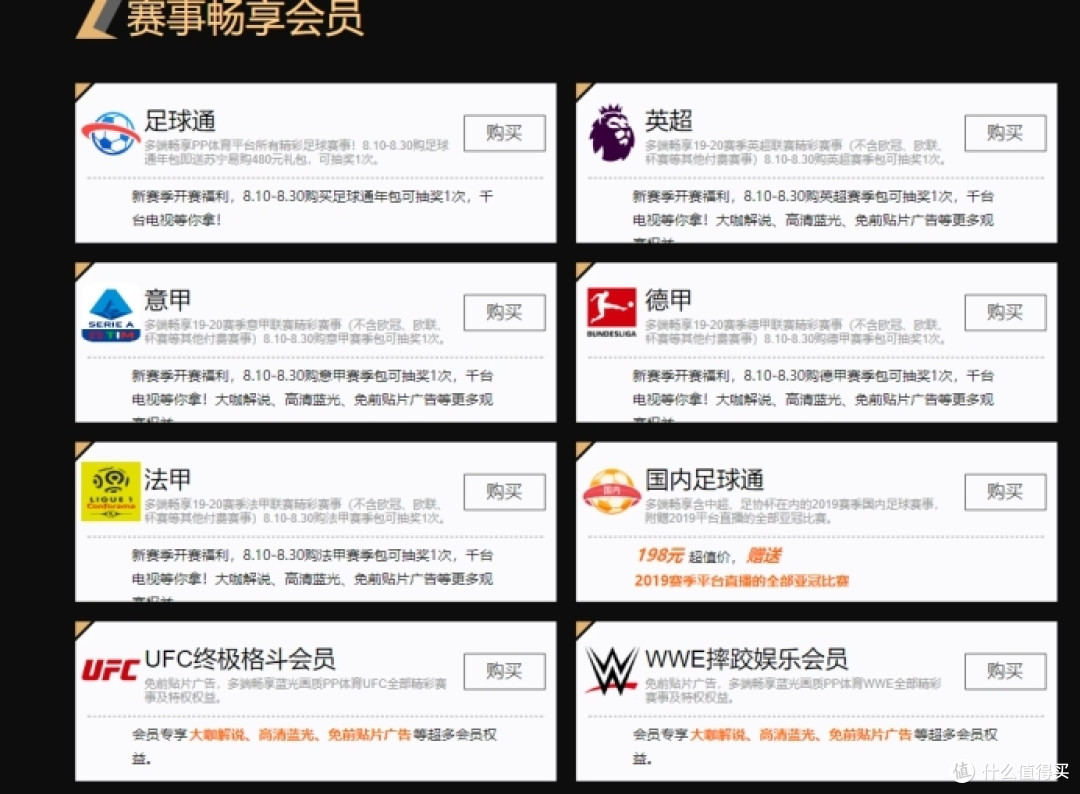Click the UFC logo
The image size is (1080, 794).
110,669
